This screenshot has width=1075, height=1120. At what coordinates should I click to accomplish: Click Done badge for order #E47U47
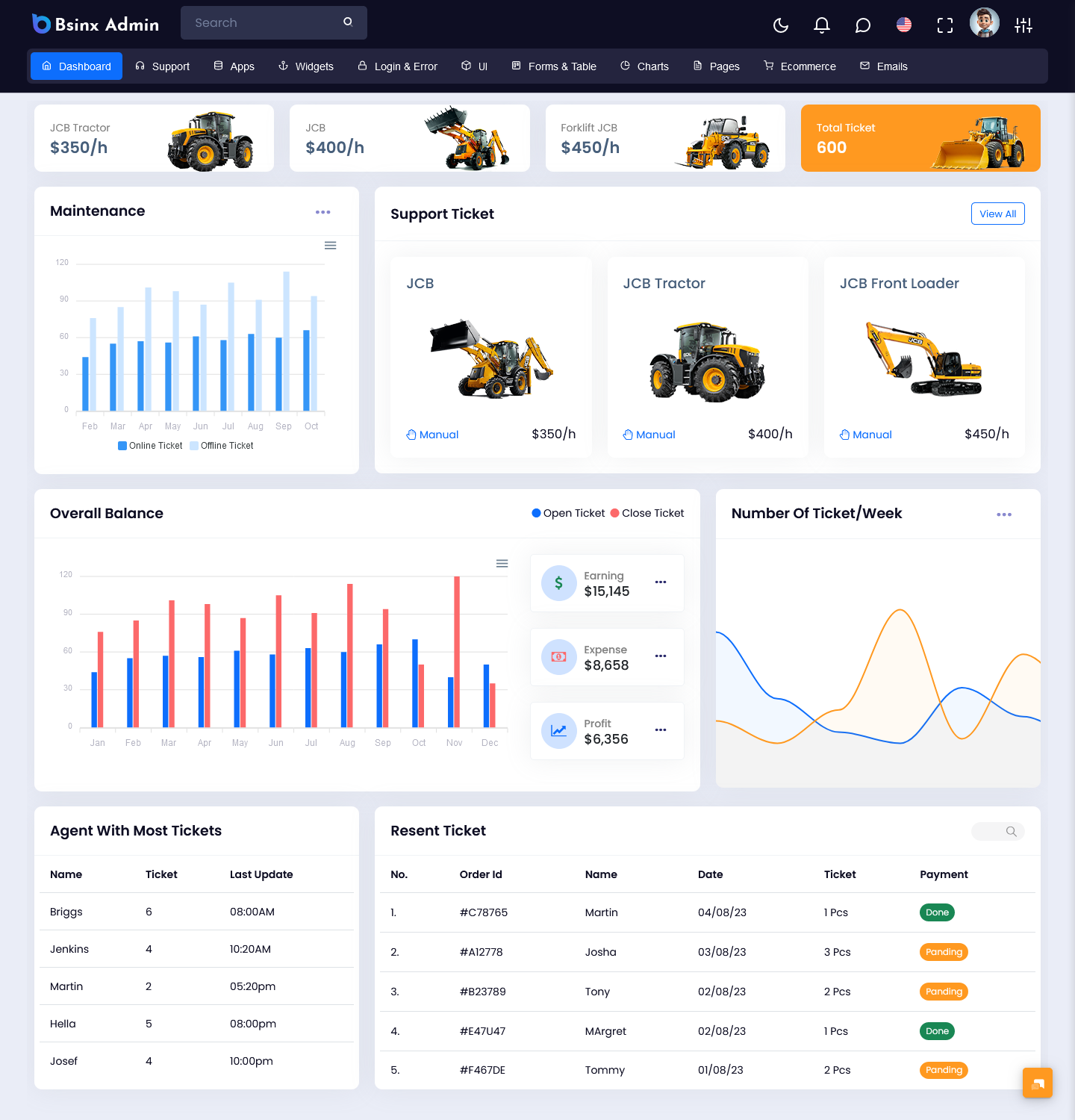[937, 1031]
